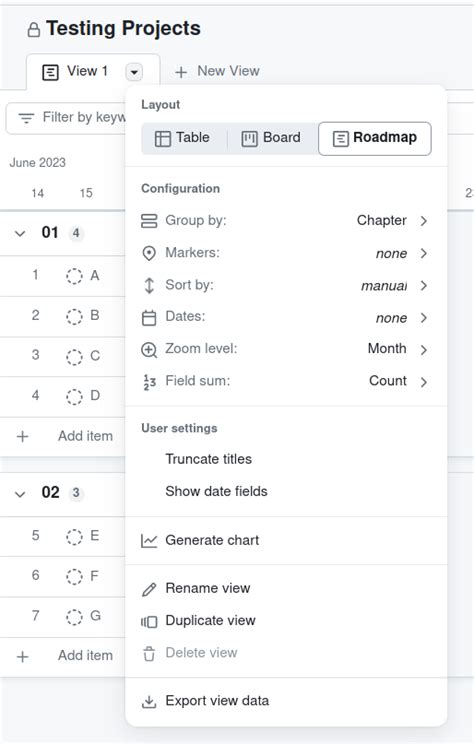Click the calendar icon next to Dates
This screenshot has width=474, height=744.
click(x=149, y=317)
